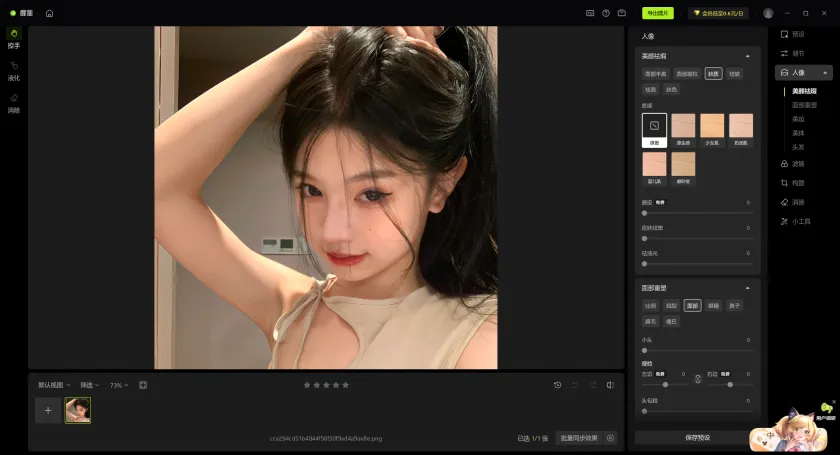Collapse the 人像 sidebar group
Viewport: 840px width, 455px height.
pyautogui.click(x=825, y=73)
